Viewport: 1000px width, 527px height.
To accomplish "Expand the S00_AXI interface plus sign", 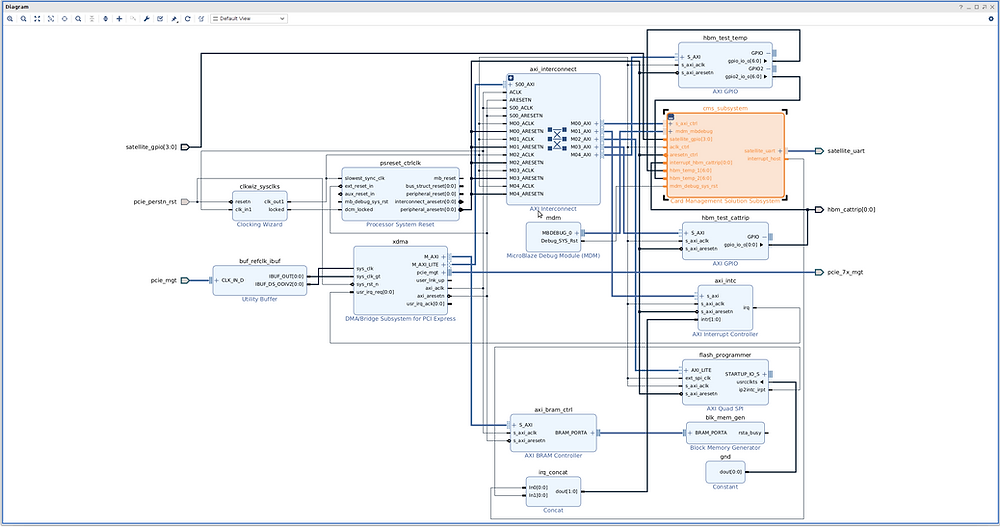I will tap(510, 84).
